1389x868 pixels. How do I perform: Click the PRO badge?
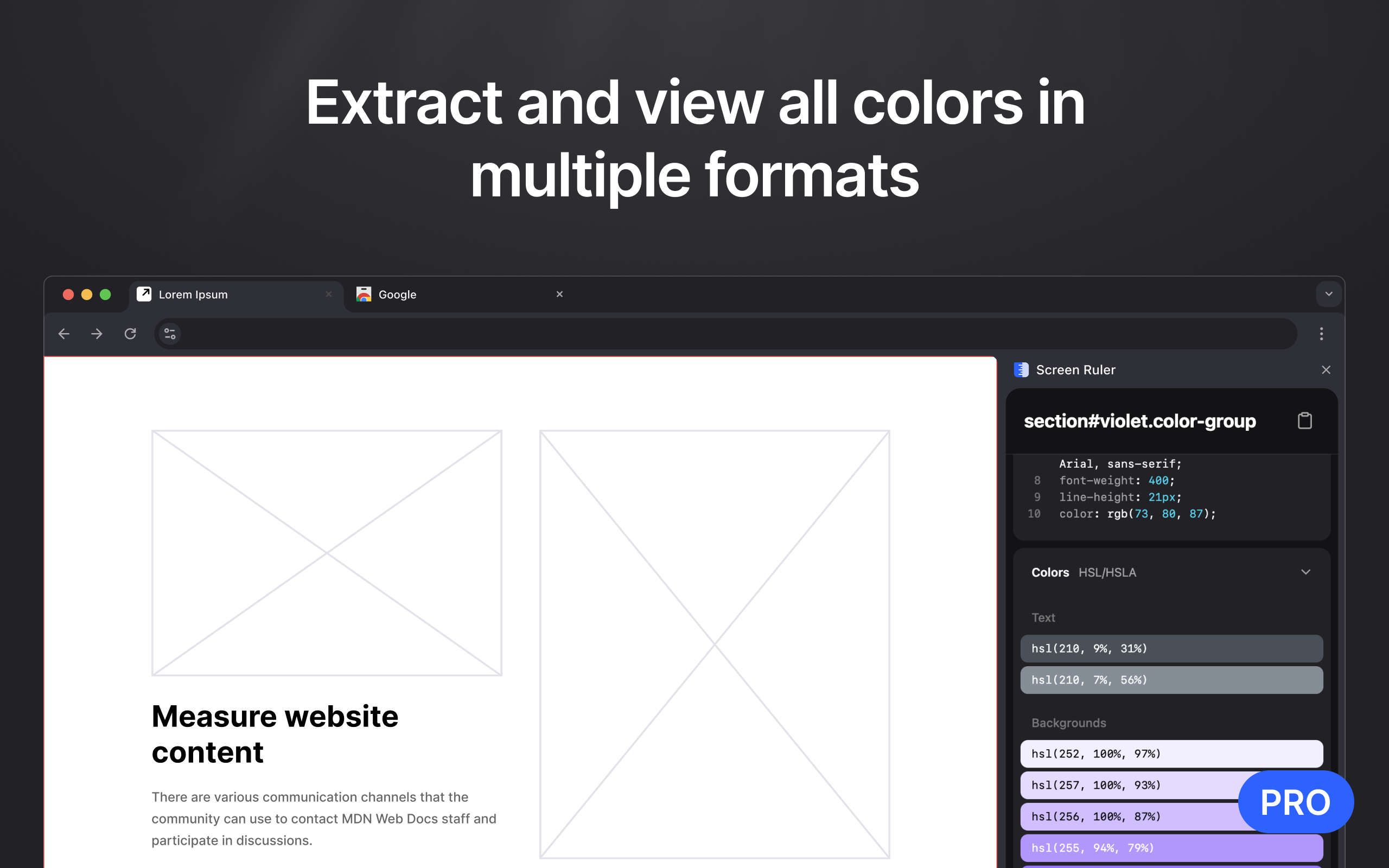click(x=1296, y=802)
